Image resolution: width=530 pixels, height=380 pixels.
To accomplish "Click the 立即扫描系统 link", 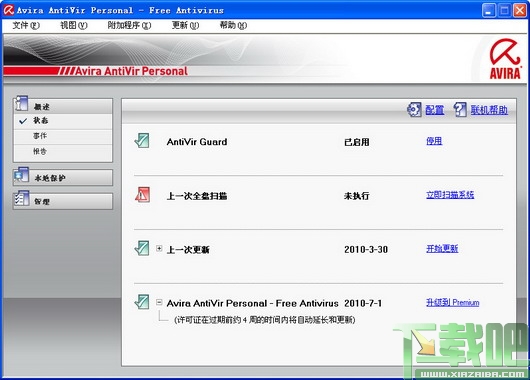I will (450, 195).
